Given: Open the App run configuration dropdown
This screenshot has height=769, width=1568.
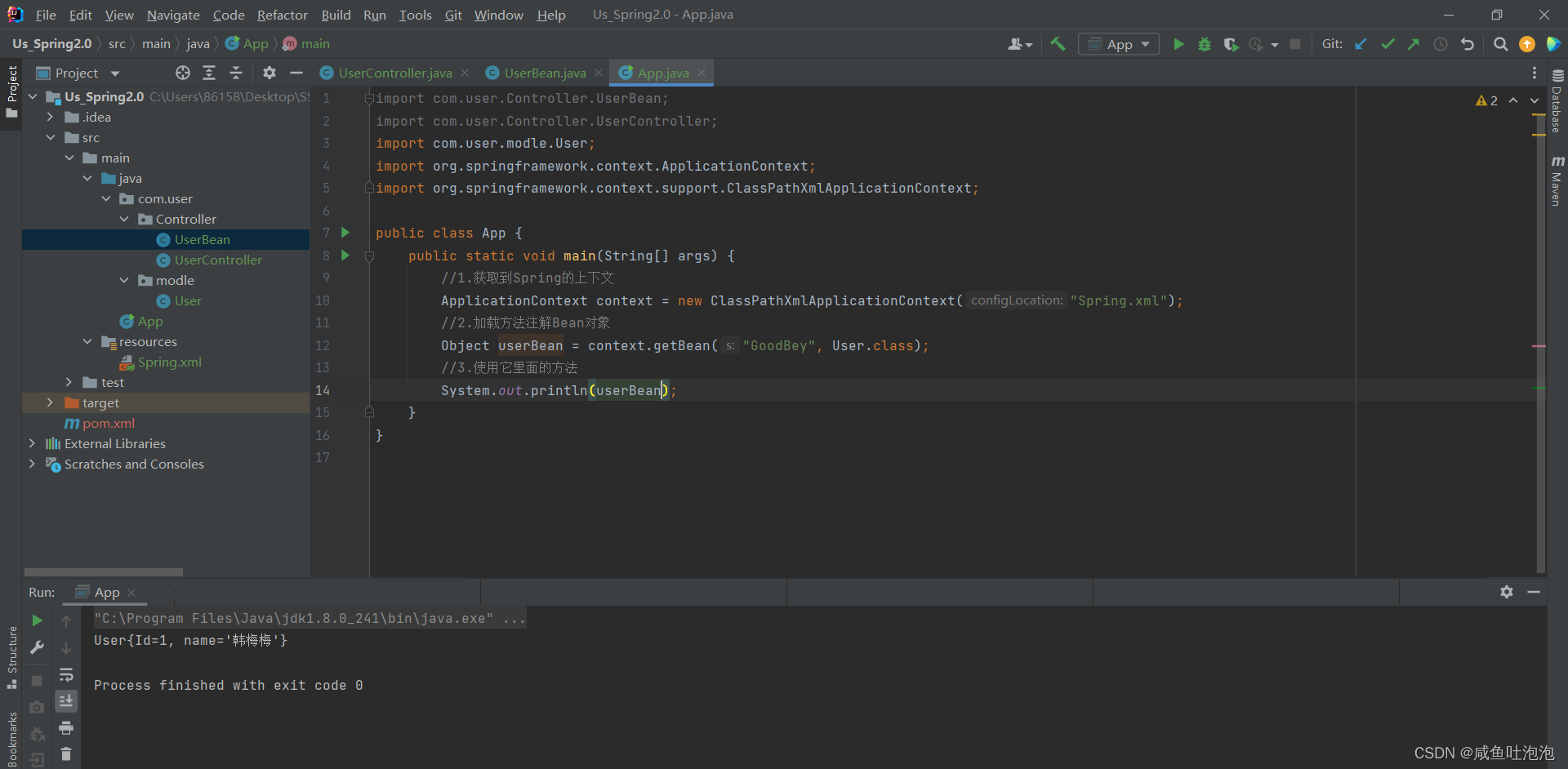Looking at the screenshot, I should pos(1119,44).
